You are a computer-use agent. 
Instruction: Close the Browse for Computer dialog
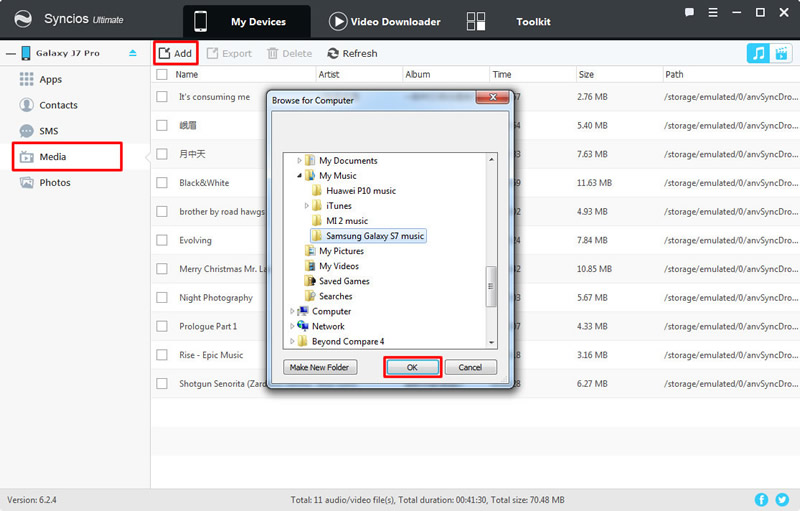pos(492,97)
